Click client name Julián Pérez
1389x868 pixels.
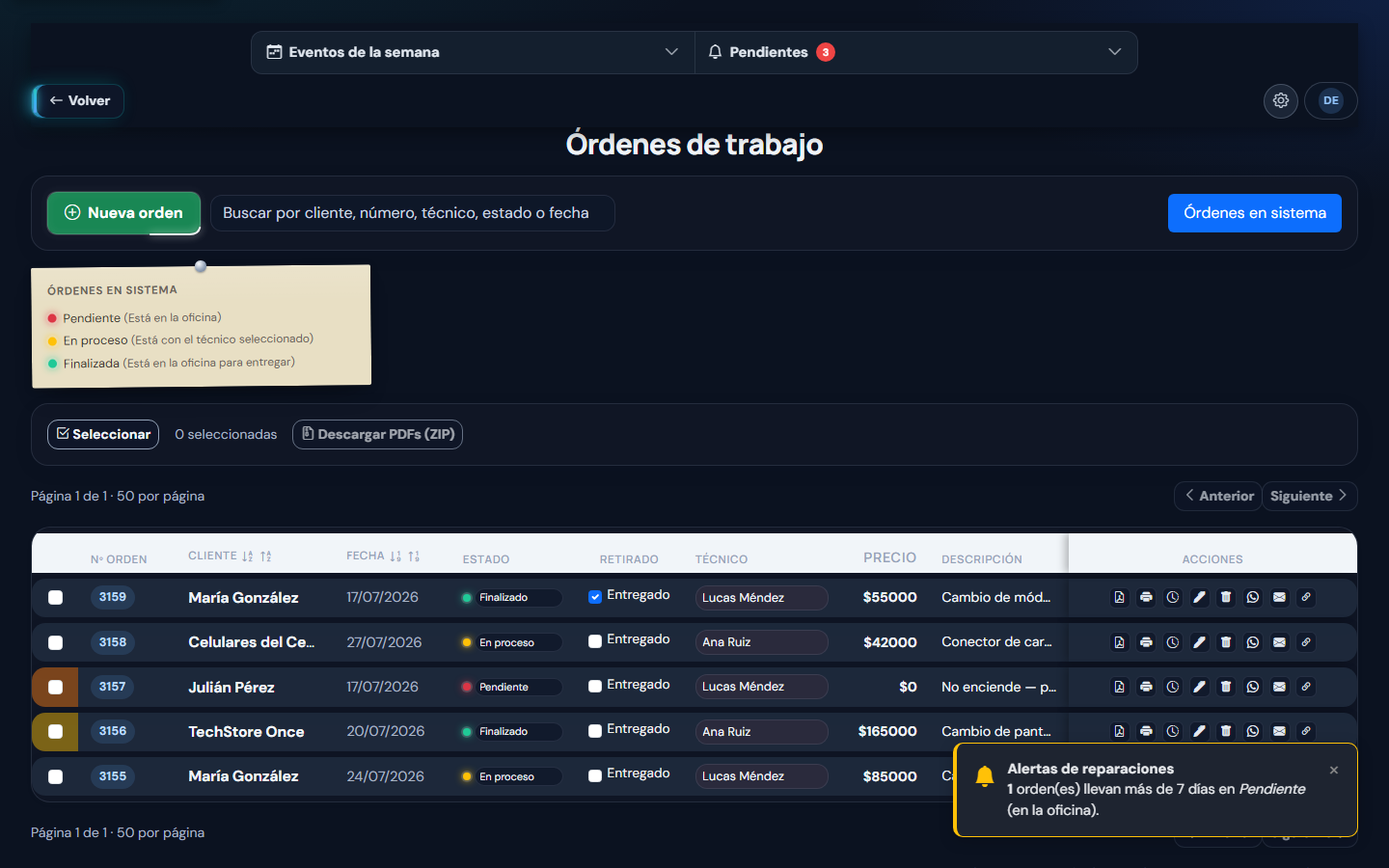[231, 688]
